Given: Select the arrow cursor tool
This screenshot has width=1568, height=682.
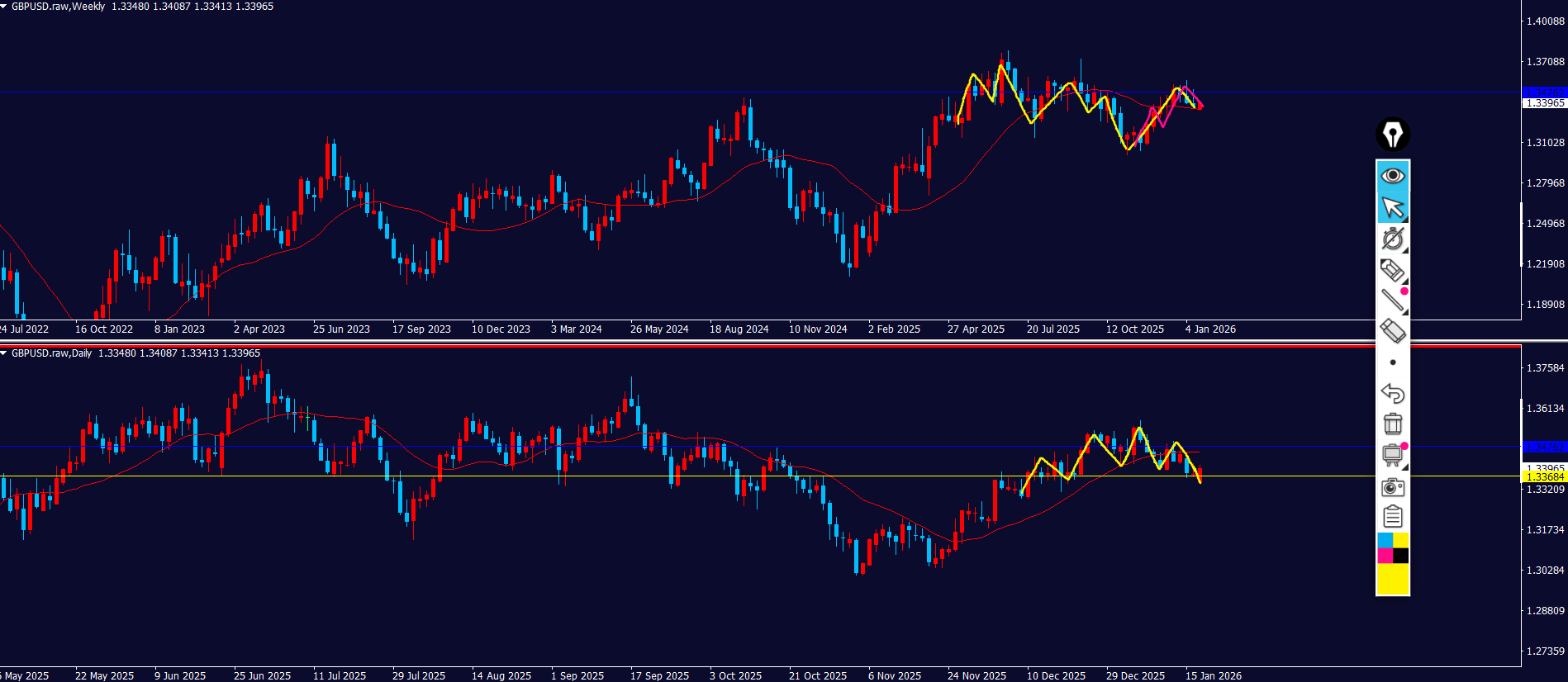Looking at the screenshot, I should 1393,207.
